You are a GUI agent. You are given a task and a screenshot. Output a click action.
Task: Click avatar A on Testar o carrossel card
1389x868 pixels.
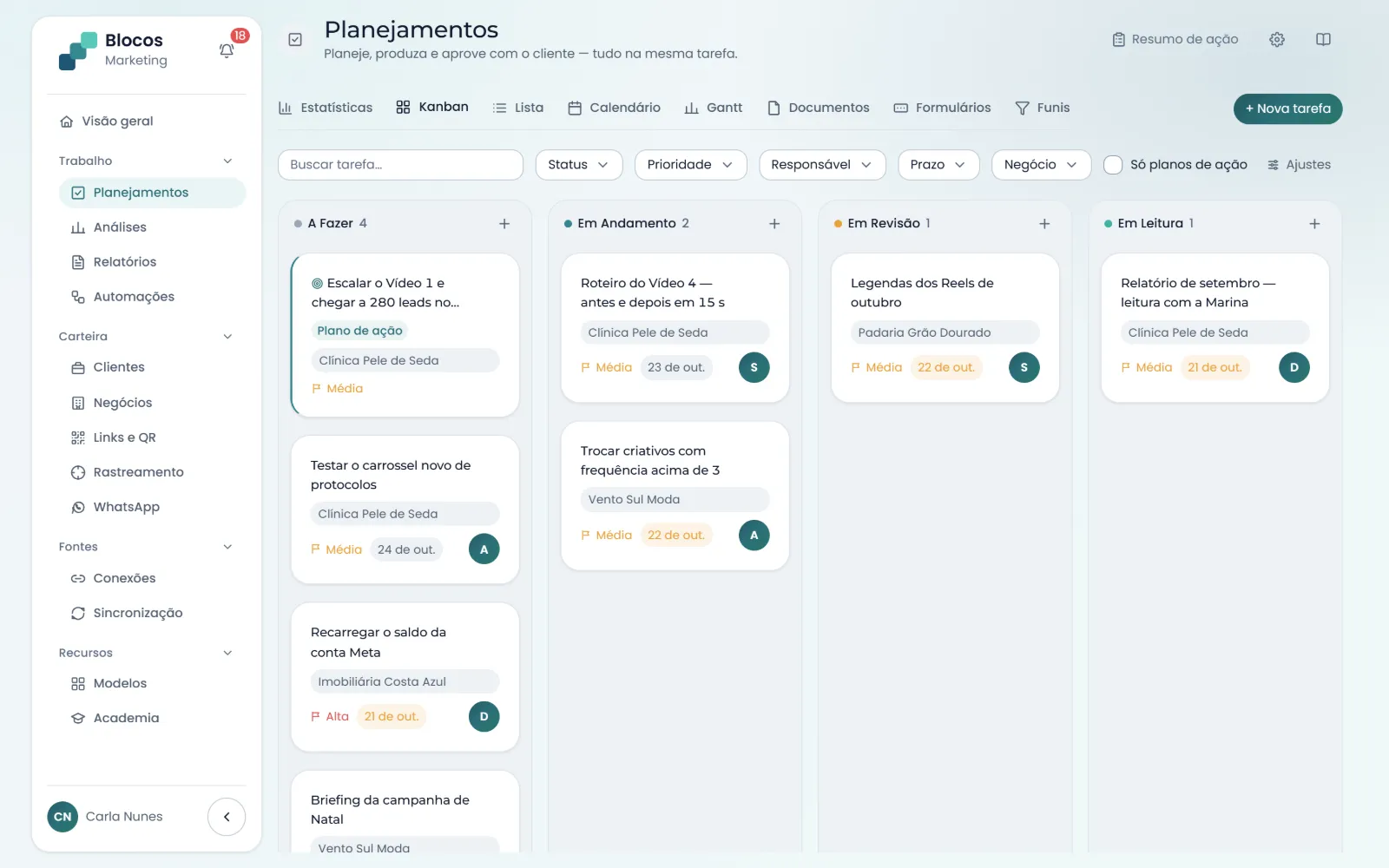(484, 549)
